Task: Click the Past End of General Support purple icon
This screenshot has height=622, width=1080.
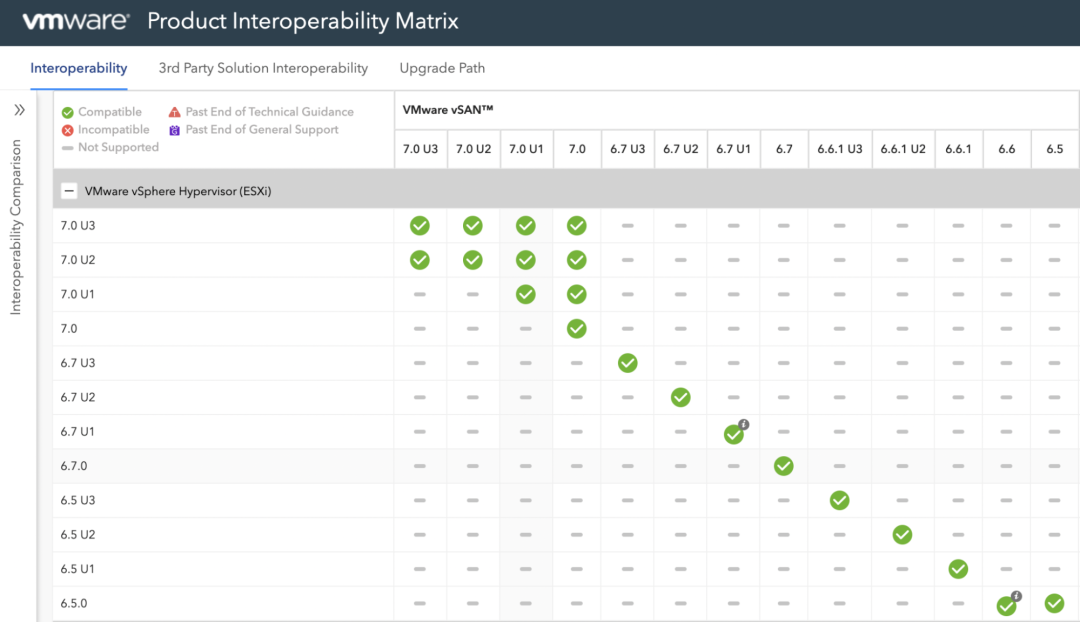Action: (174, 130)
